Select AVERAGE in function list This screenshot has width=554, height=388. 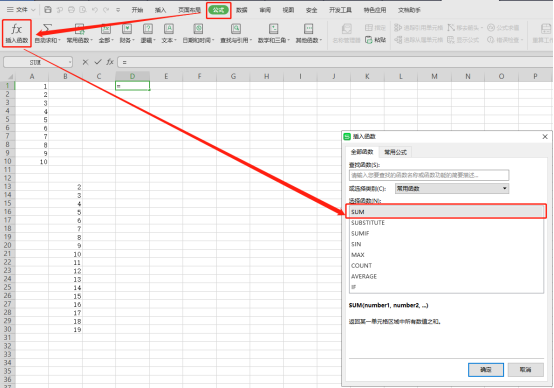[x=446, y=276]
